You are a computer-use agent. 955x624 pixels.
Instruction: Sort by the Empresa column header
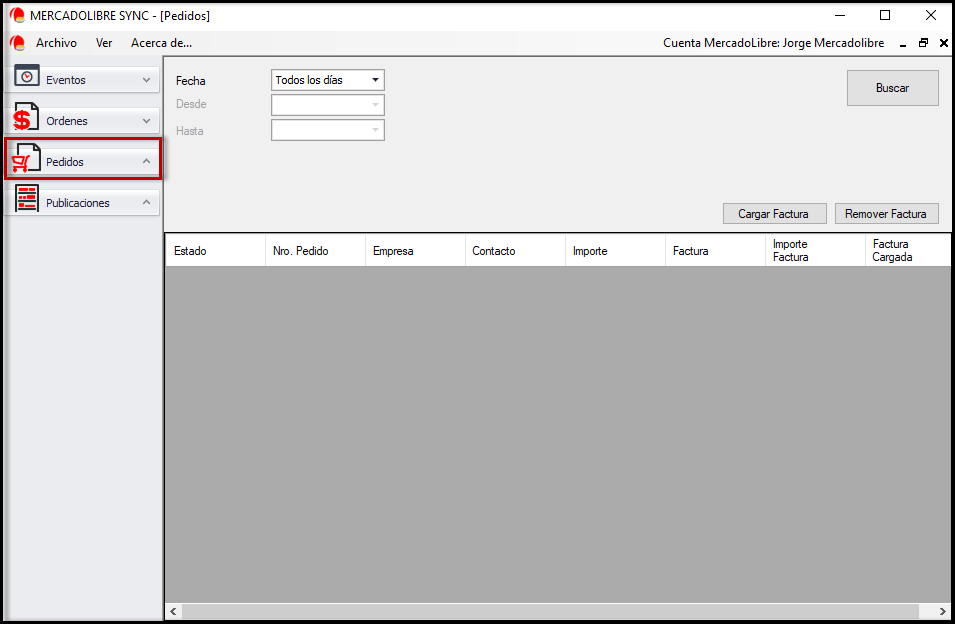[415, 250]
